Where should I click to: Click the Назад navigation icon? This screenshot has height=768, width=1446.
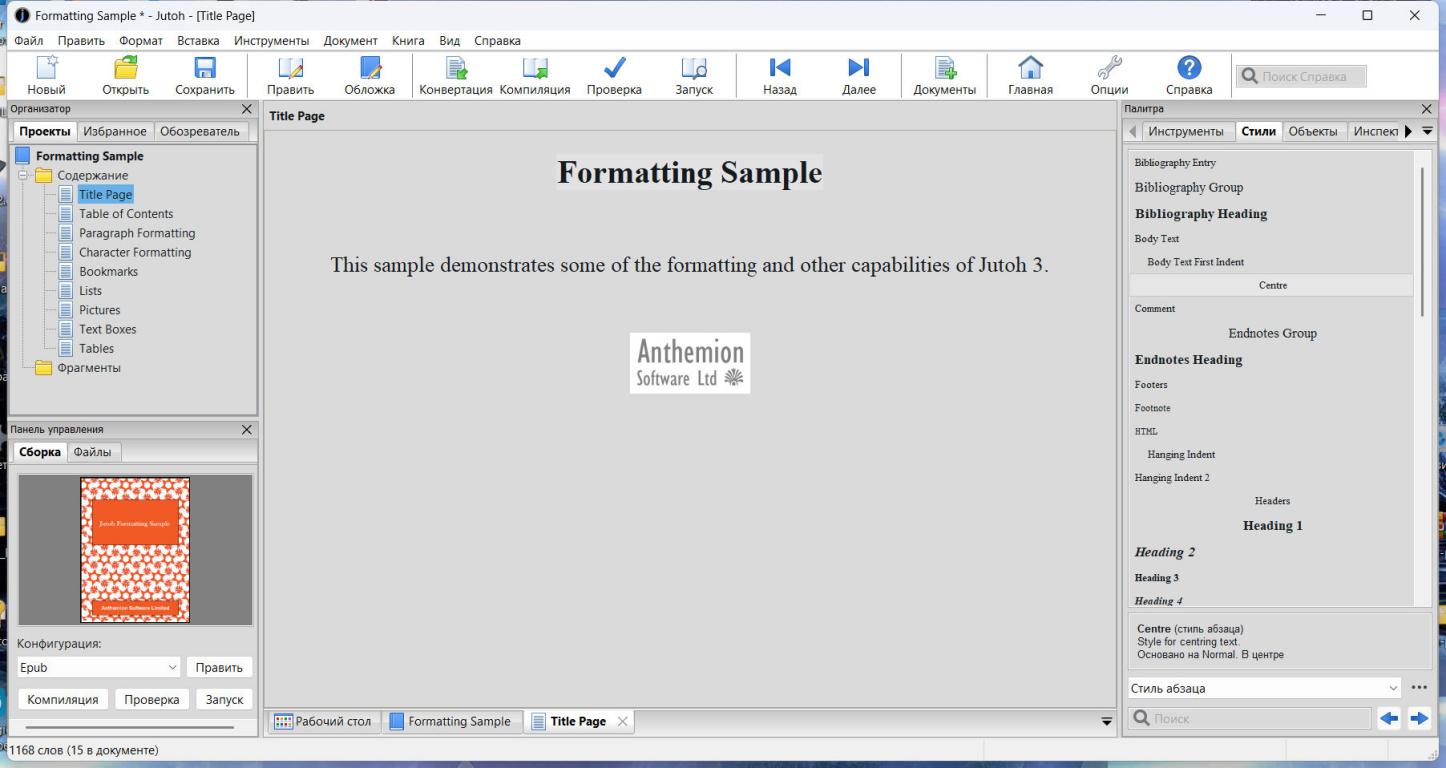(x=779, y=68)
